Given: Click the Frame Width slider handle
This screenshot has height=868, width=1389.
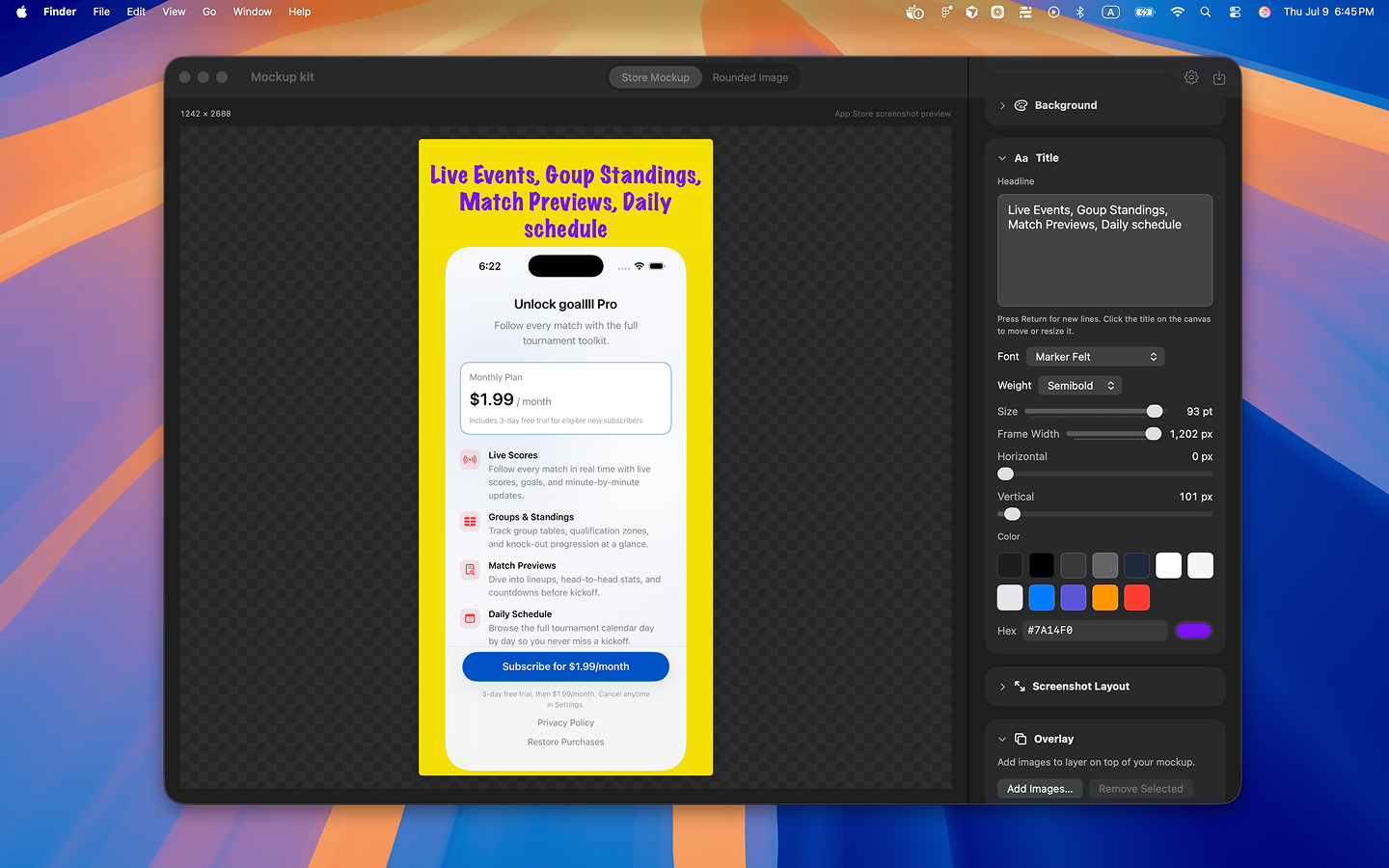Looking at the screenshot, I should click(1154, 434).
